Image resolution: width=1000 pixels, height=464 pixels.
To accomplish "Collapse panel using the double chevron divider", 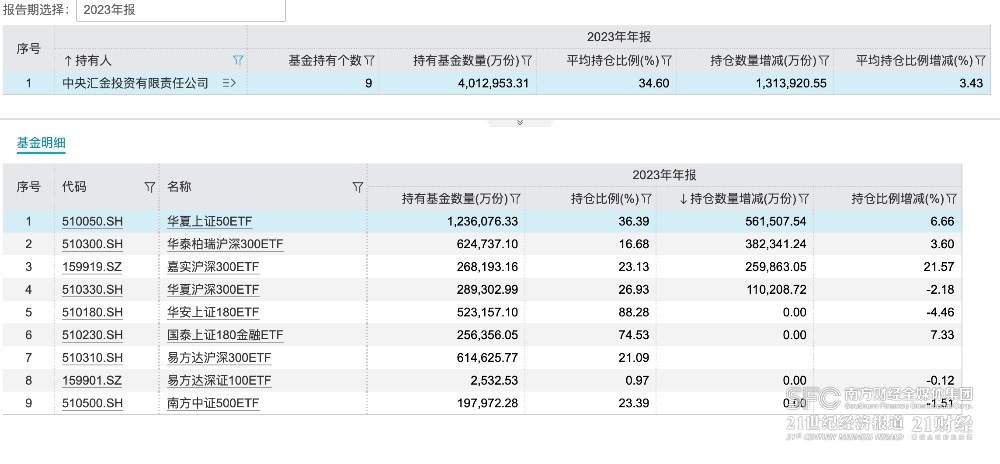I will pyautogui.click(x=520, y=122).
